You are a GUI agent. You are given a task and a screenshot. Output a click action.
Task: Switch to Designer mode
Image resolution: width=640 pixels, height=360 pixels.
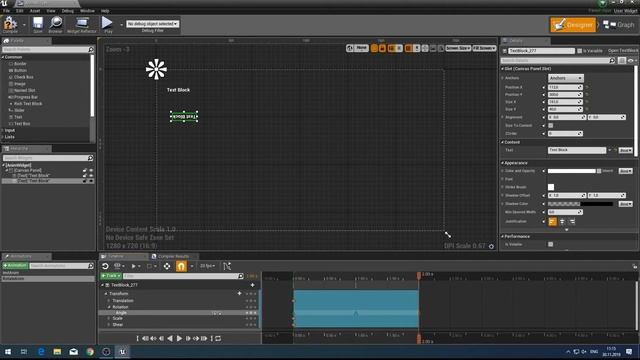pos(573,25)
